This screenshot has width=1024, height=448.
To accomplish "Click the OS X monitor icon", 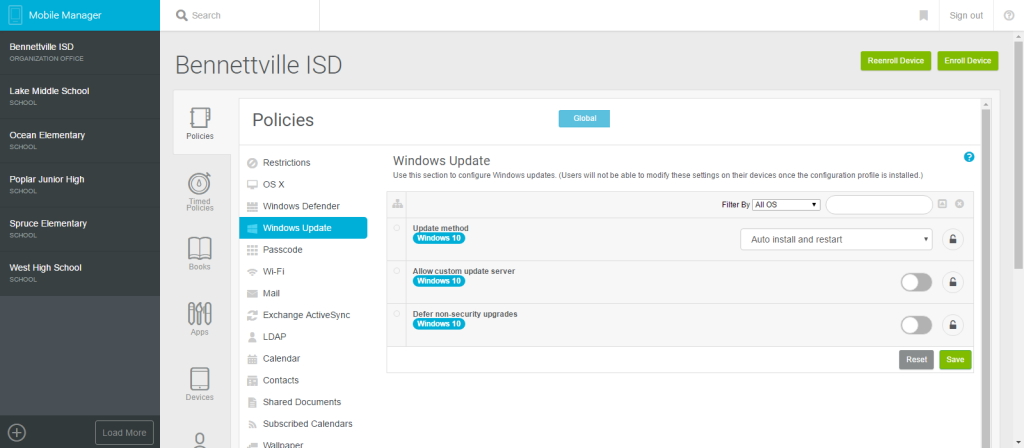I will click(x=252, y=184).
